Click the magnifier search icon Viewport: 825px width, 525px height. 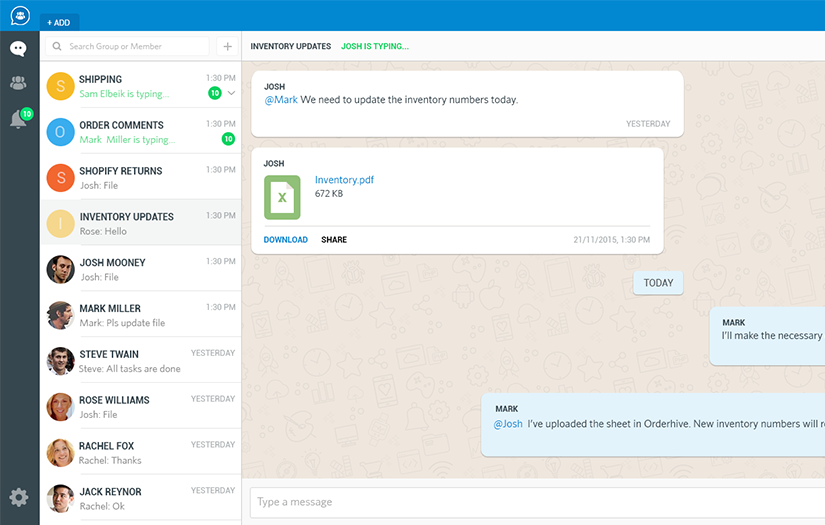click(58, 47)
